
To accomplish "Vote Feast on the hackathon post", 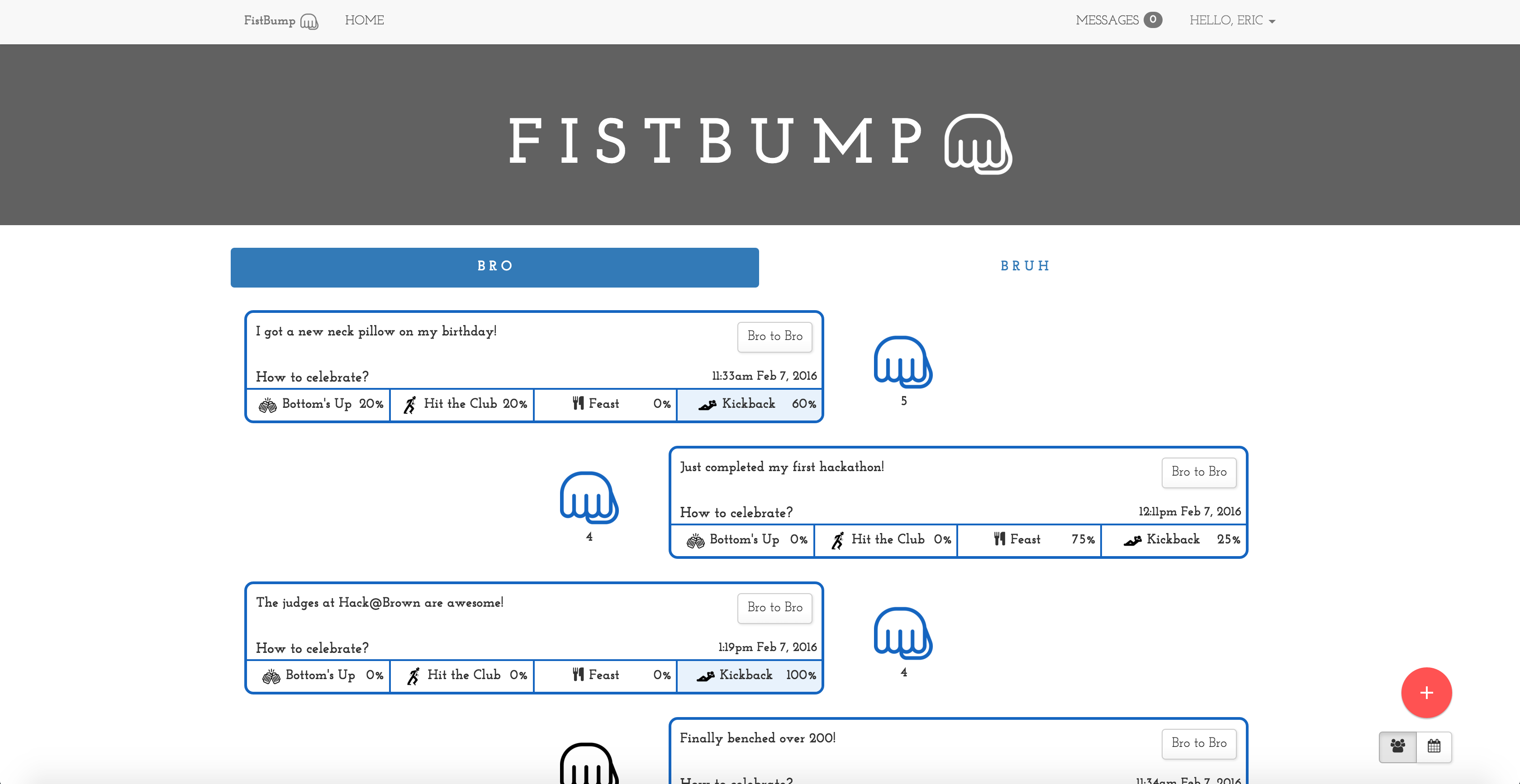I will (1028, 540).
